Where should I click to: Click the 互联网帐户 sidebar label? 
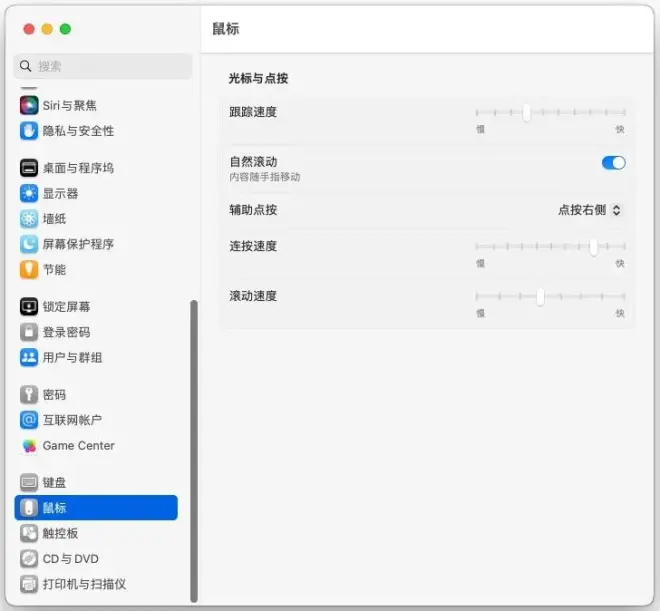click(x=72, y=420)
